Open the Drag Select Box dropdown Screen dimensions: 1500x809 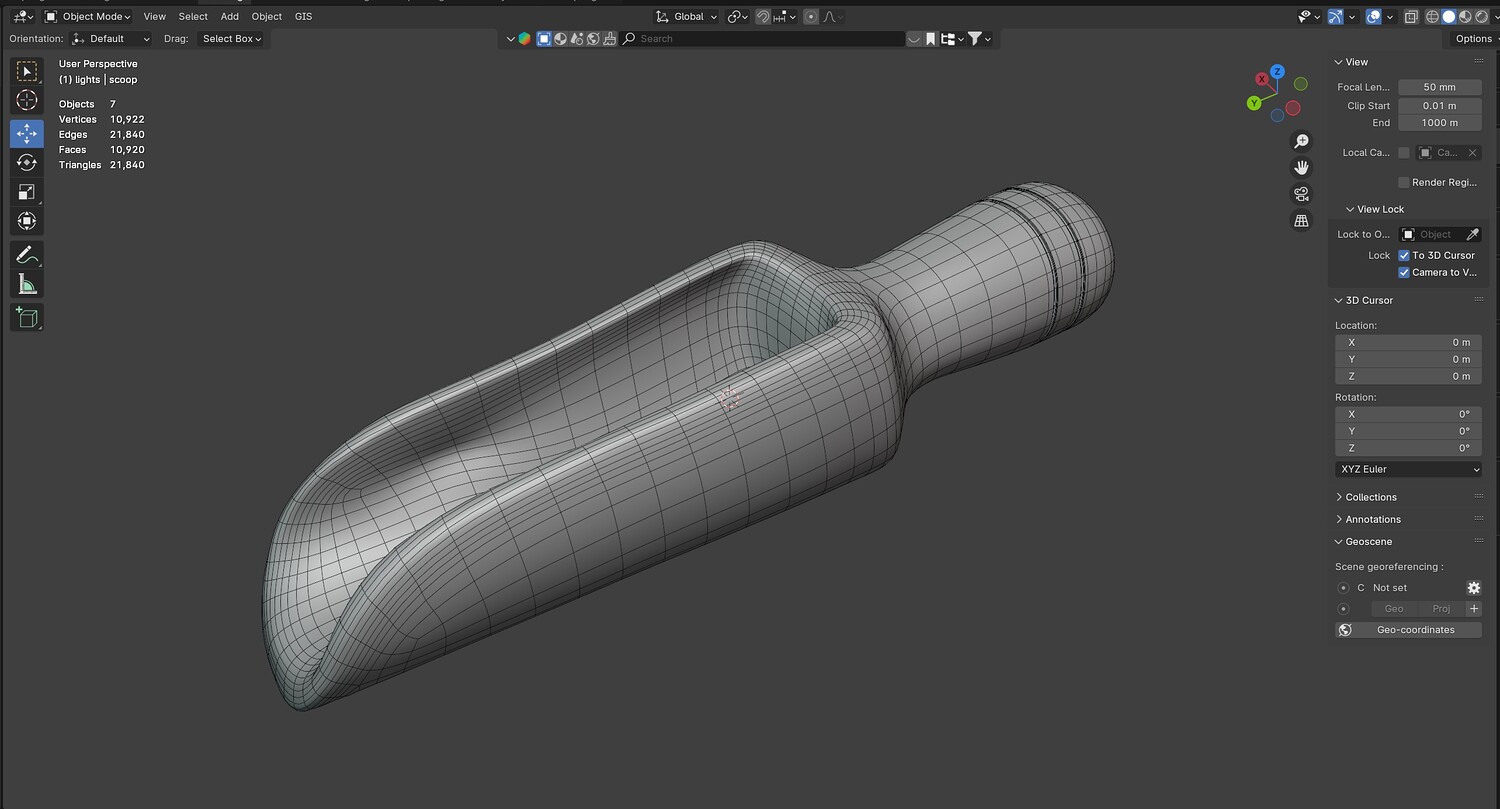click(231, 38)
